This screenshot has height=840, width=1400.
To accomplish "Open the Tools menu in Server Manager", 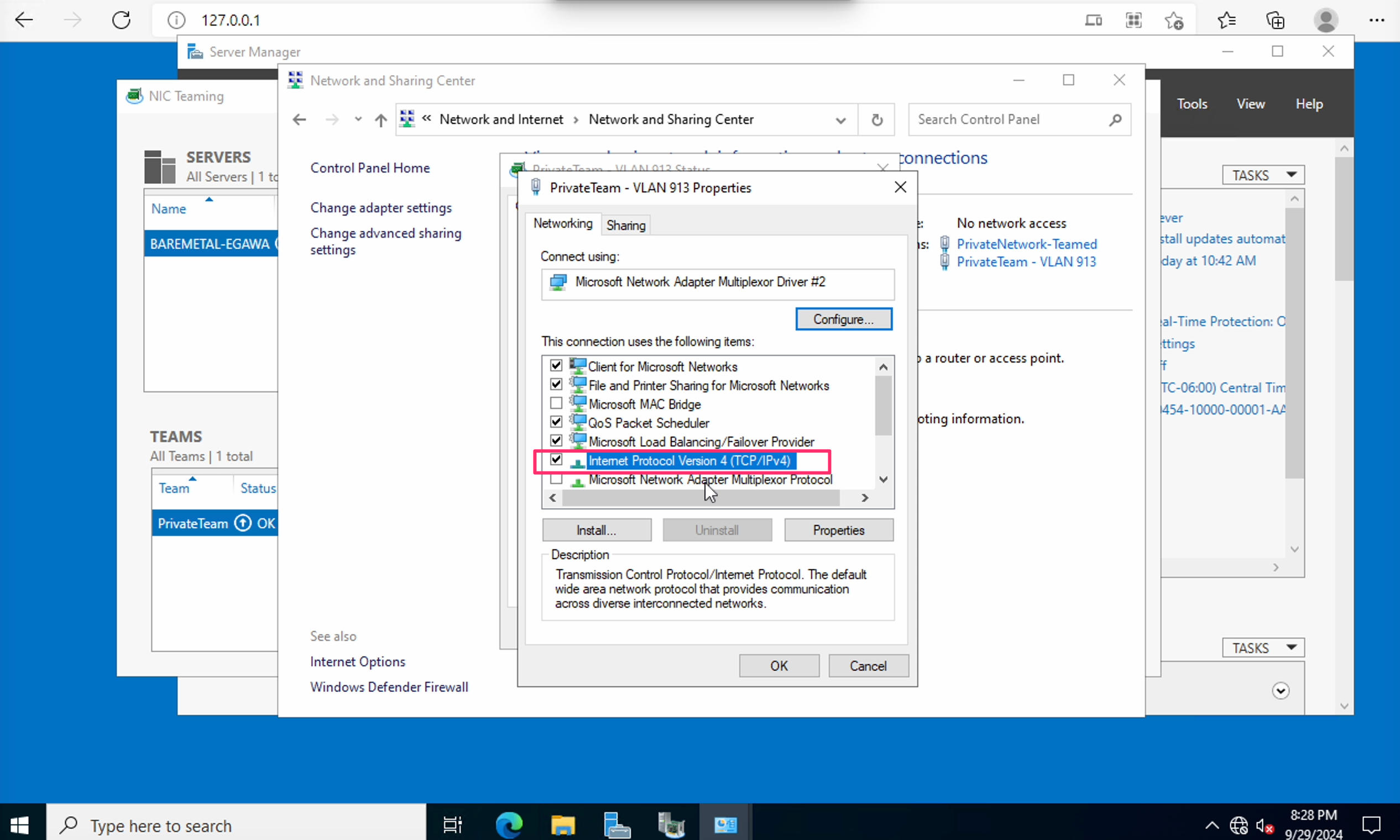I will 1192,103.
